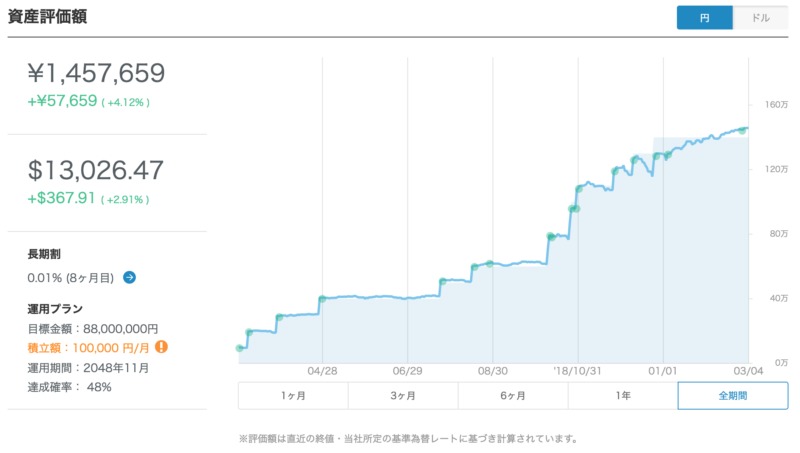800x453 pixels.
Task: Click the ※評価額 footnote text
Action: (409, 439)
